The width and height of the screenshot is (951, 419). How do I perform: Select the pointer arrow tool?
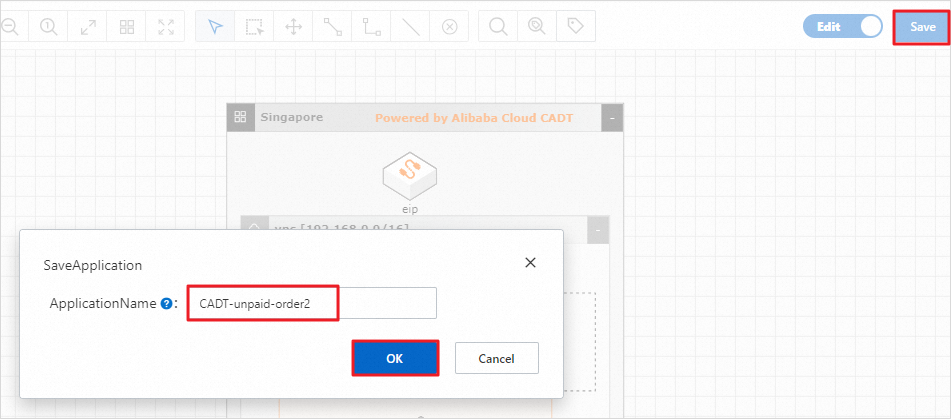click(215, 27)
